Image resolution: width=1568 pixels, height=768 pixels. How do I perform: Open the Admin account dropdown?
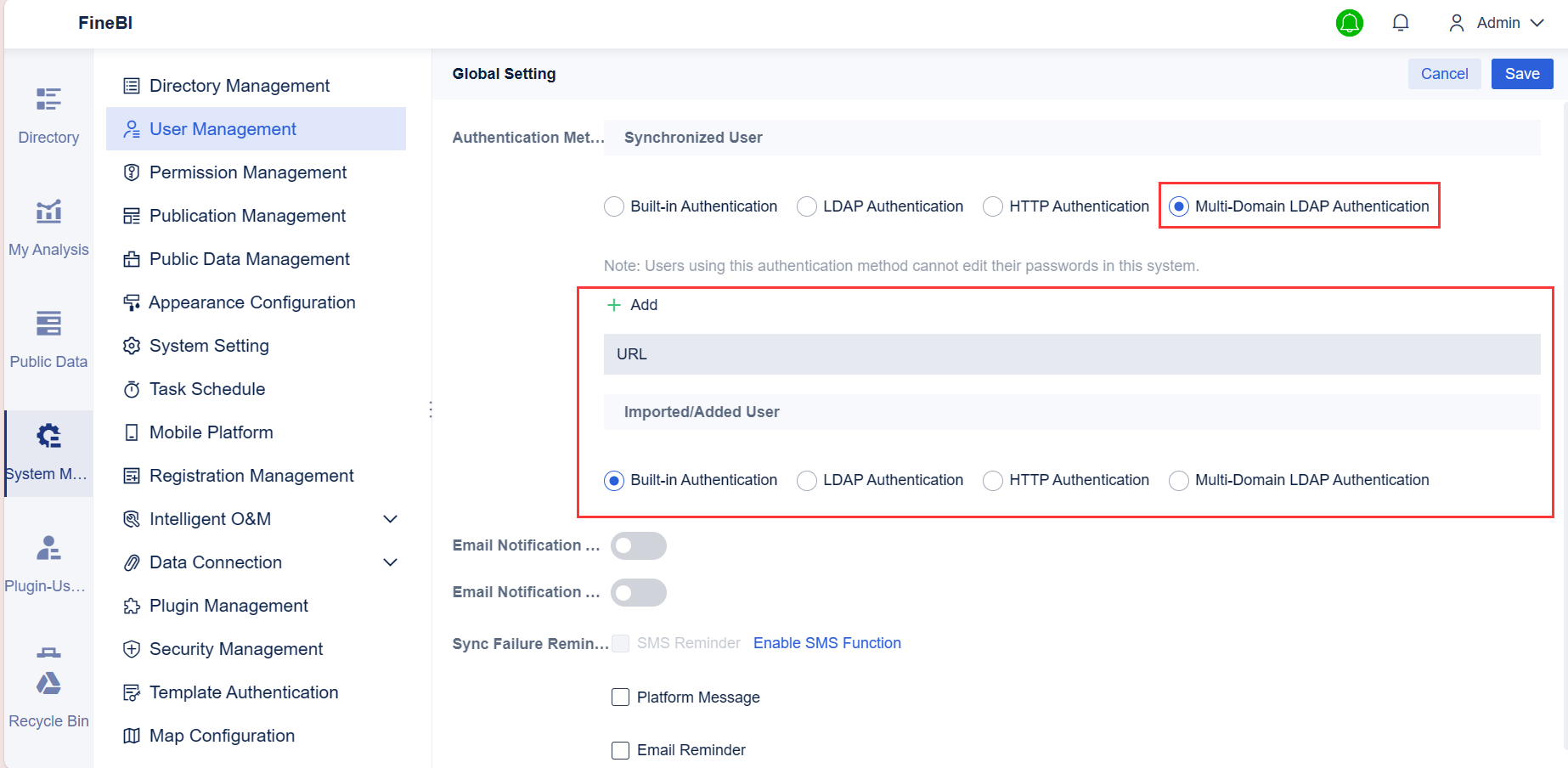(x=1539, y=23)
